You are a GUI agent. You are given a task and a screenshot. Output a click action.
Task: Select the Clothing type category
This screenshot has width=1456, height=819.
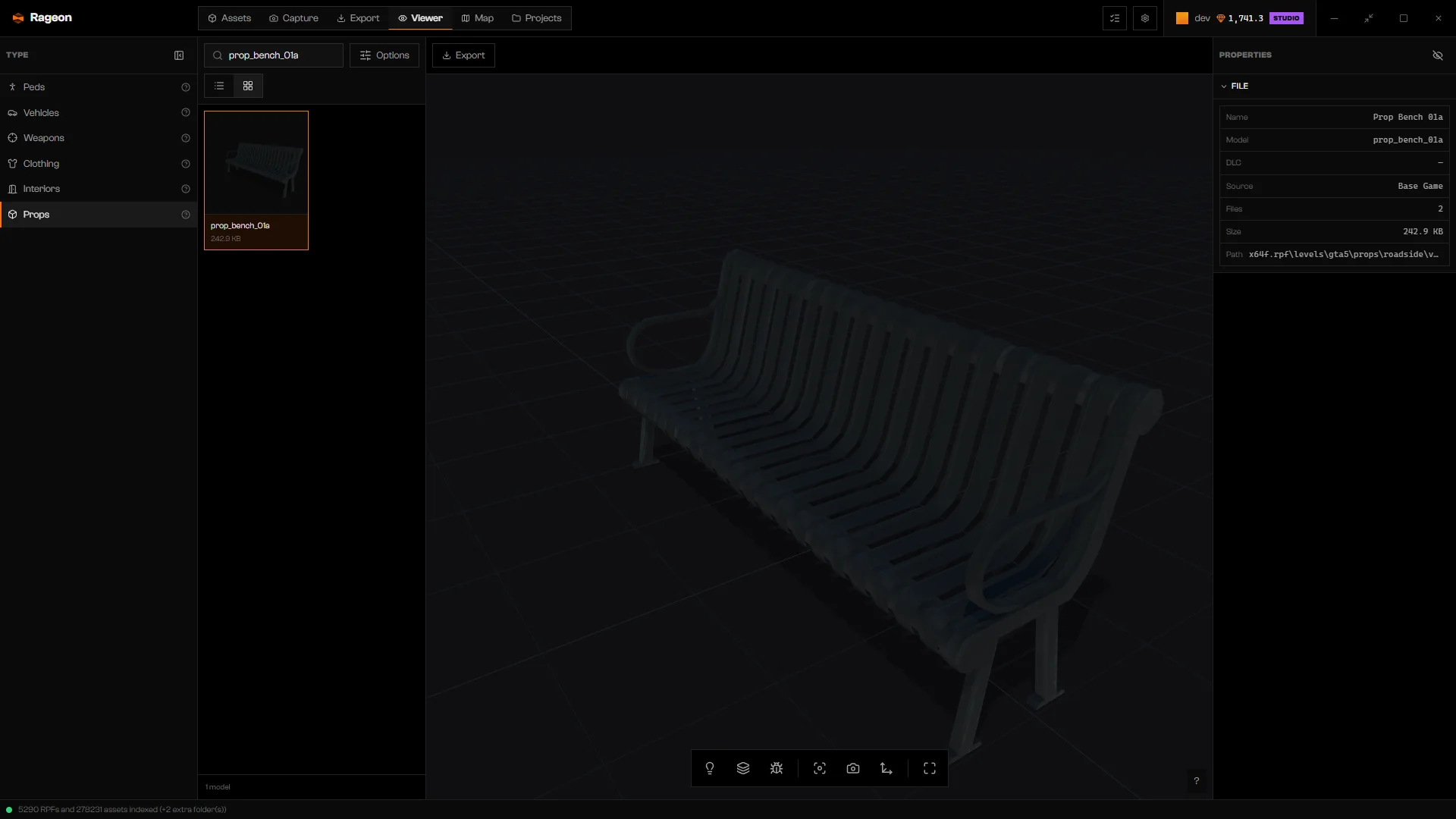(x=99, y=164)
